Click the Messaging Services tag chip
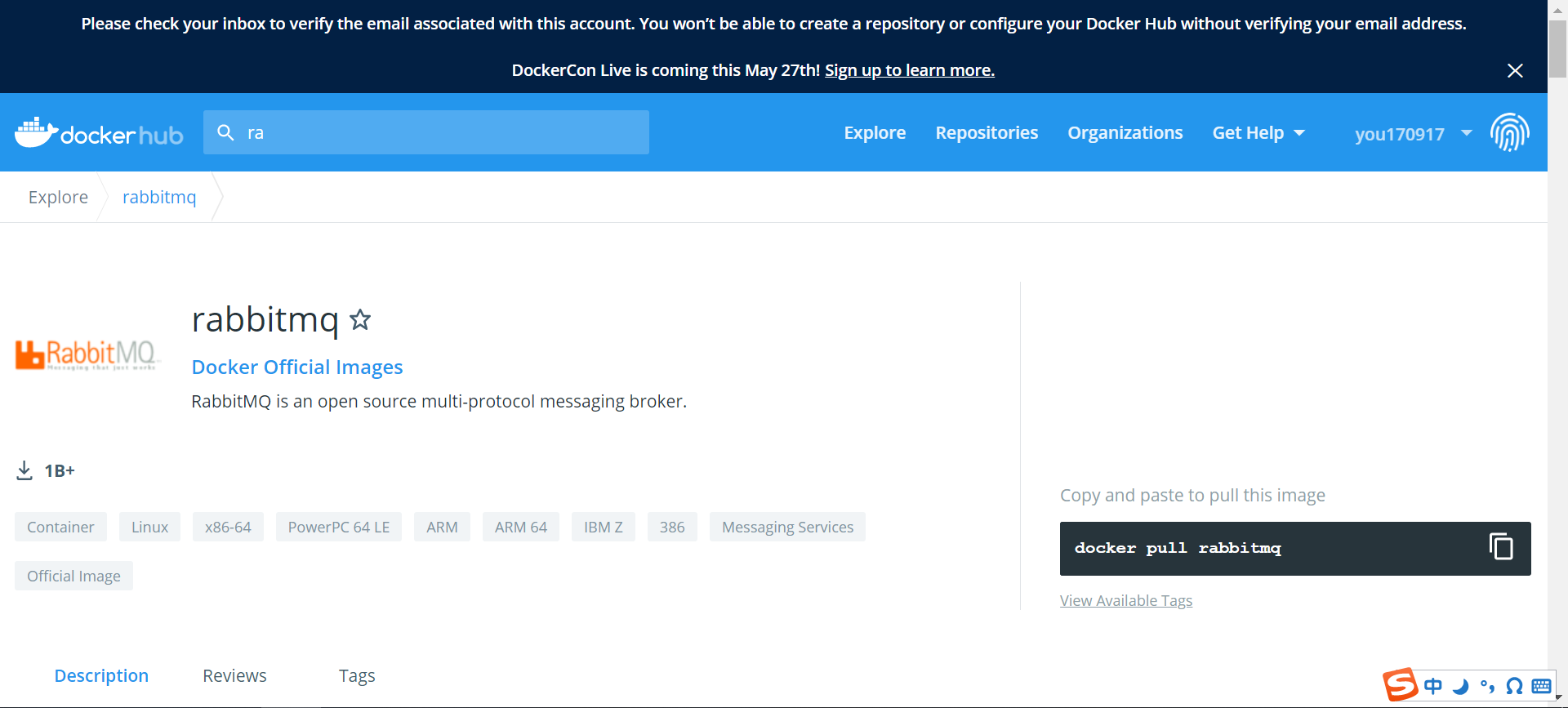This screenshot has height=708, width=1568. 787,527
